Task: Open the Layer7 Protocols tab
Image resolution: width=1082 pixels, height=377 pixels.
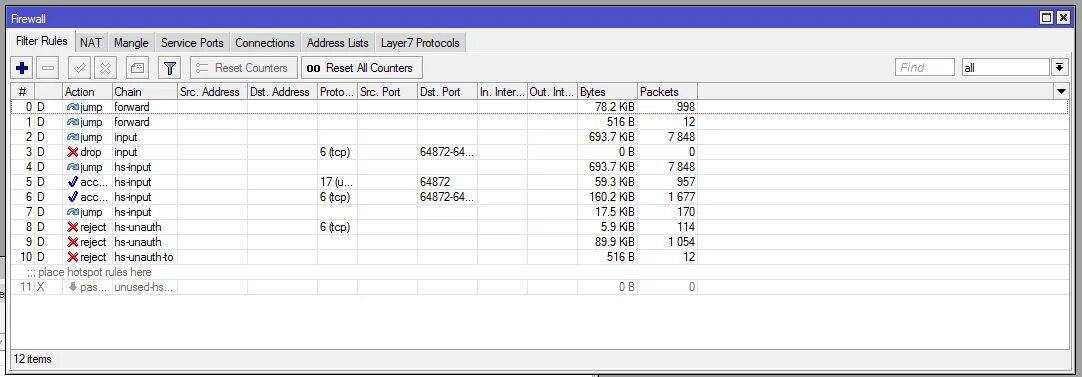Action: point(420,43)
